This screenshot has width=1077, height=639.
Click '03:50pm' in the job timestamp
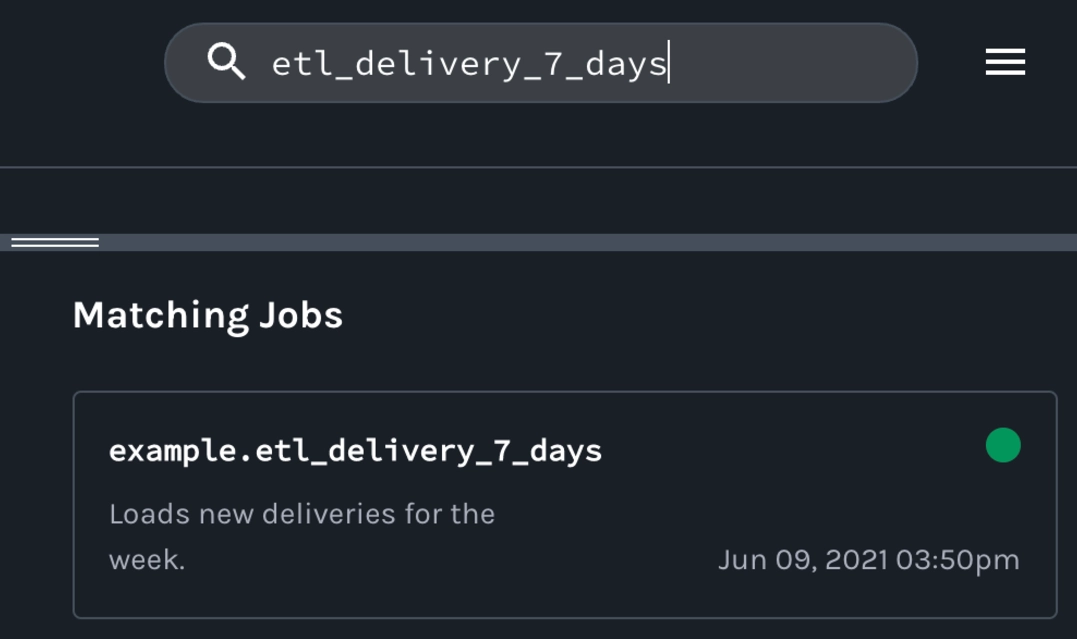click(x=957, y=560)
